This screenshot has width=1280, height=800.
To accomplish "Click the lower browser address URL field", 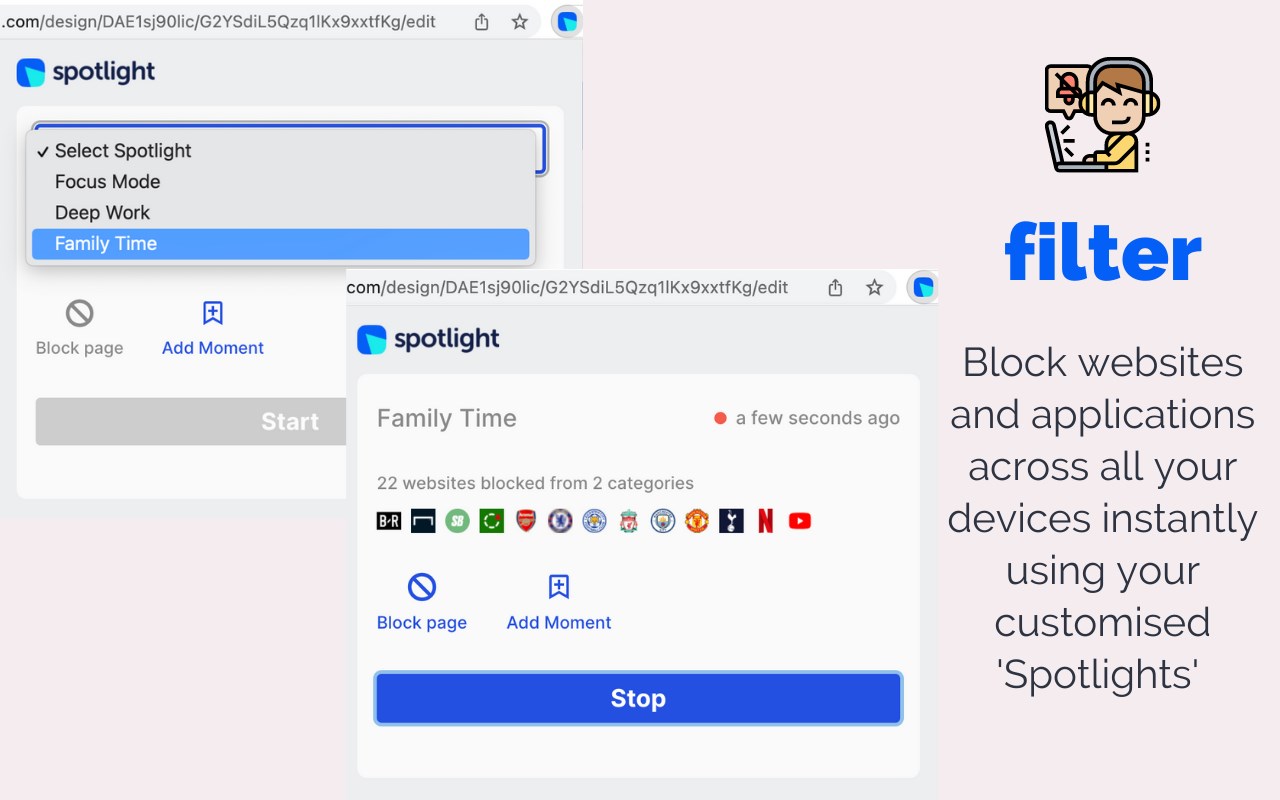I will click(568, 288).
